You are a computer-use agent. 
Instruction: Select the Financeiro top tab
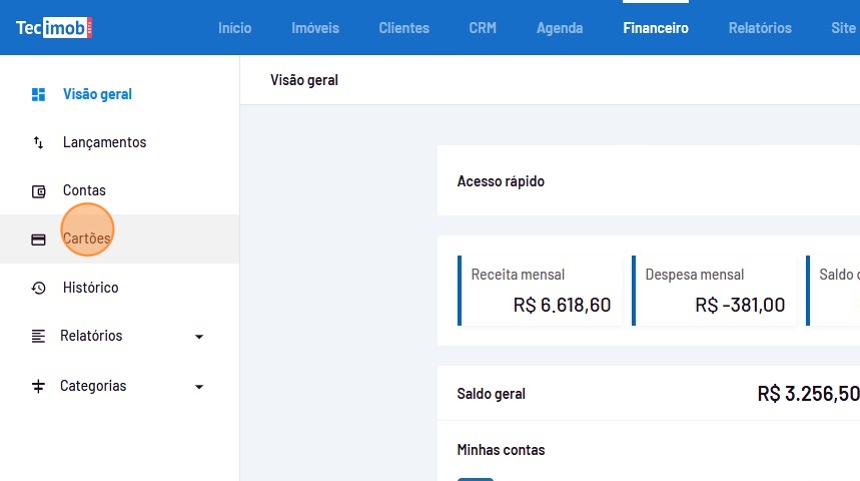656,28
